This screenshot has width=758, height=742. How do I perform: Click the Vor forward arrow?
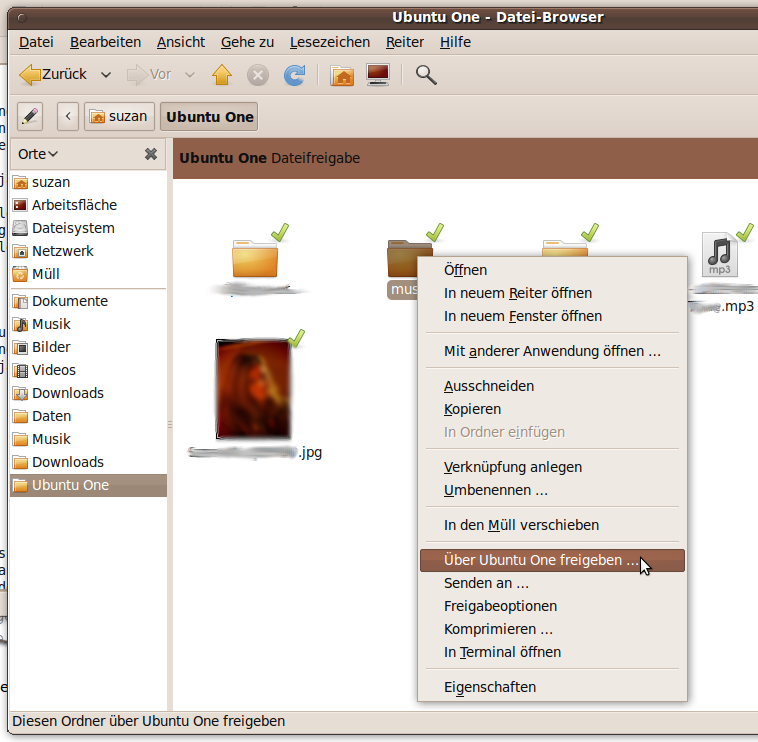point(148,74)
